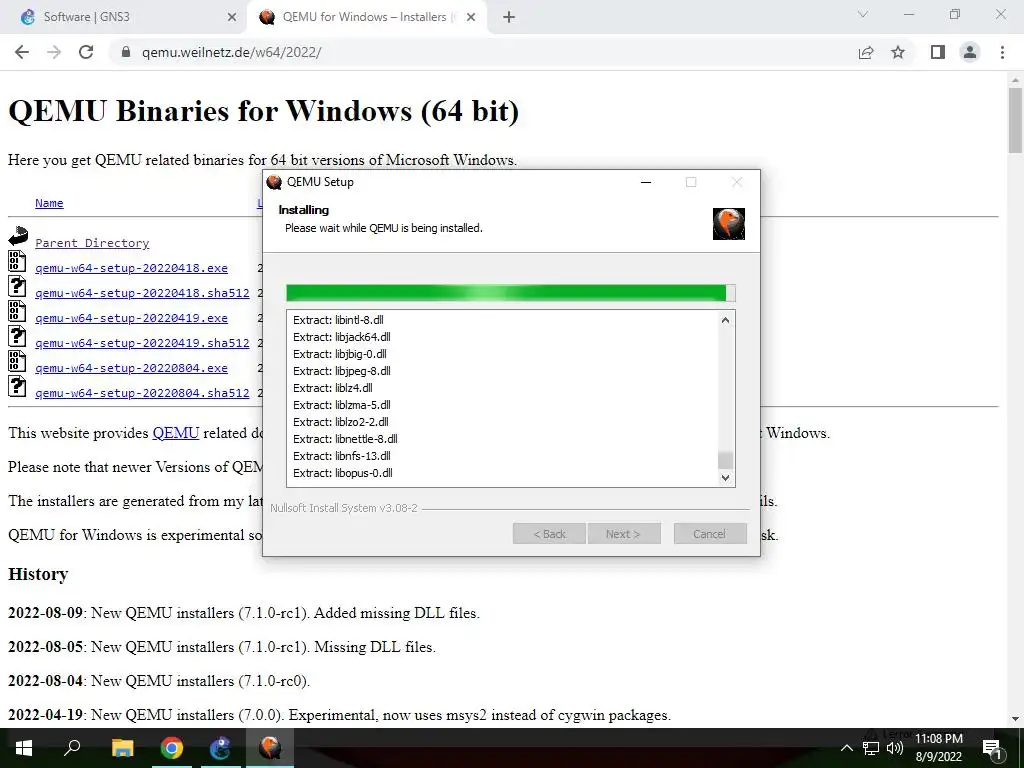This screenshot has height=768, width=1024.
Task: Minimize the QEMU Setup installer window
Action: pyautogui.click(x=646, y=182)
